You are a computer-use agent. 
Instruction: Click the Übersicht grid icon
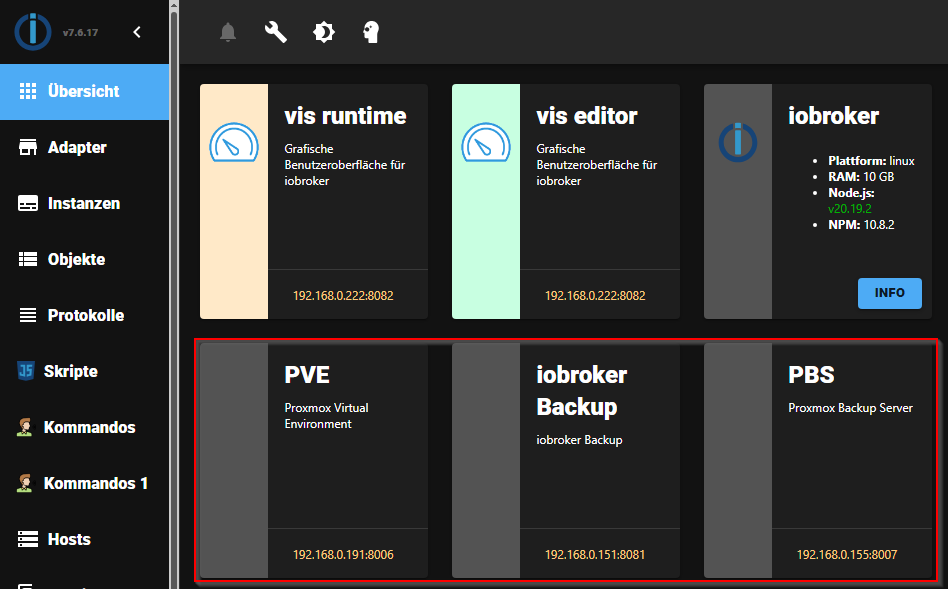[x=28, y=91]
